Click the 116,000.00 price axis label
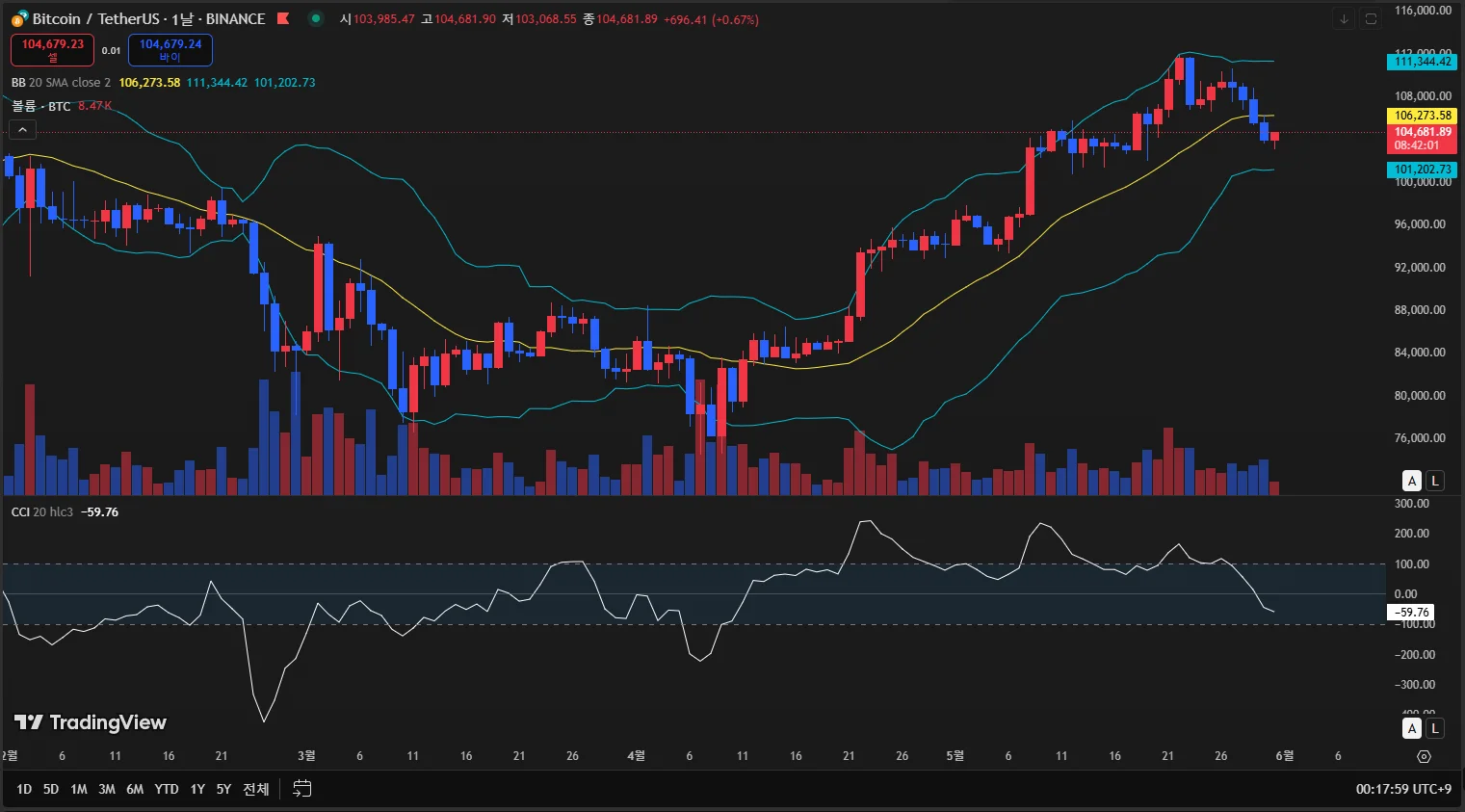The image size is (1465, 812). 1423,11
